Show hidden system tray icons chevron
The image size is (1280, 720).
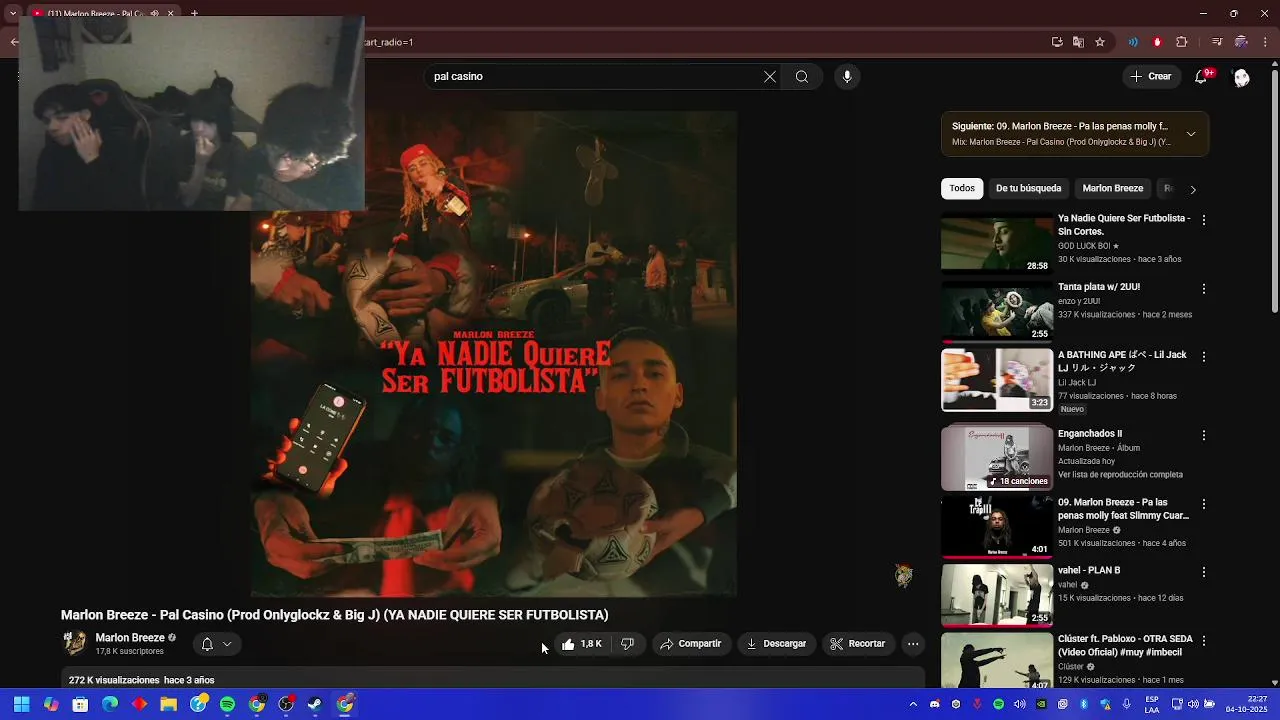click(x=913, y=704)
